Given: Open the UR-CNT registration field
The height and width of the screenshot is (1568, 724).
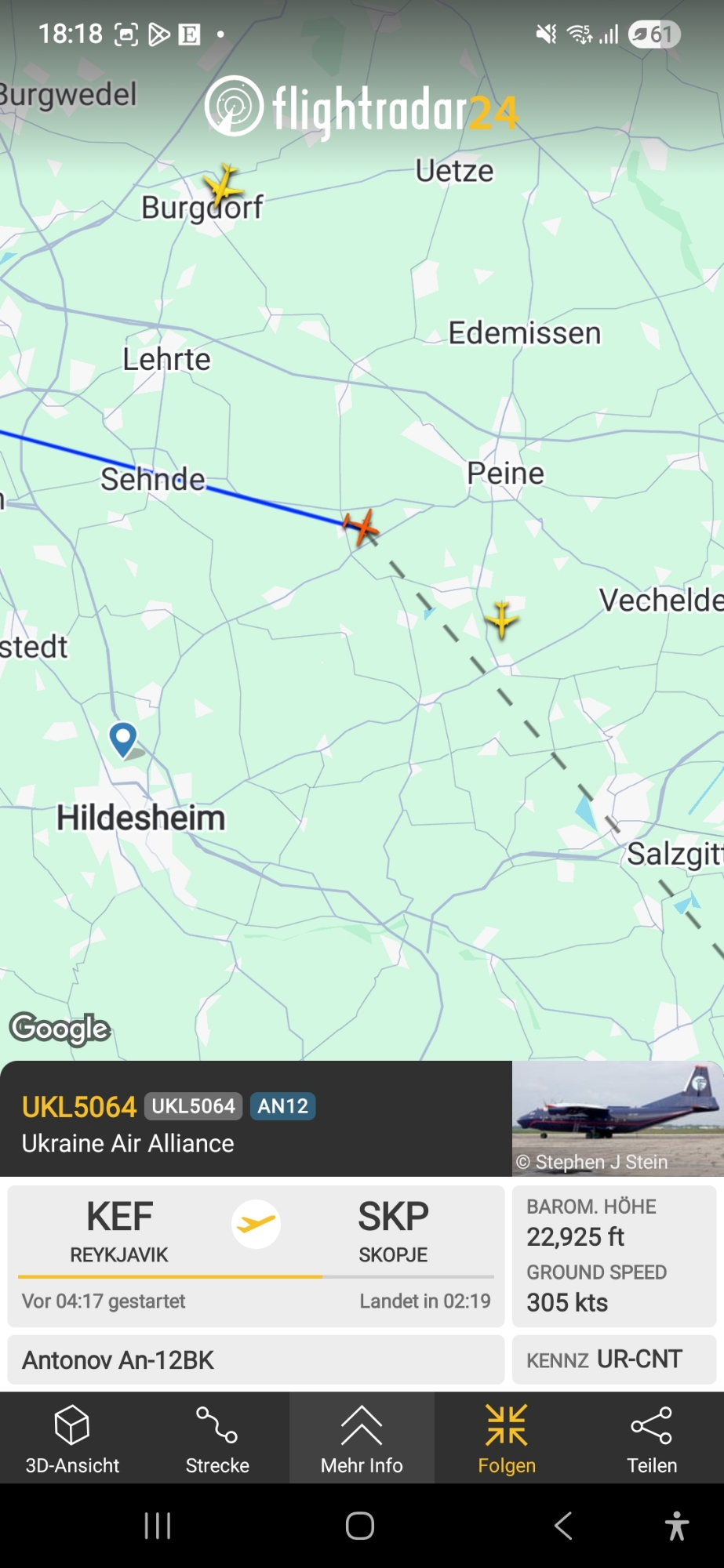Looking at the screenshot, I should [614, 1359].
